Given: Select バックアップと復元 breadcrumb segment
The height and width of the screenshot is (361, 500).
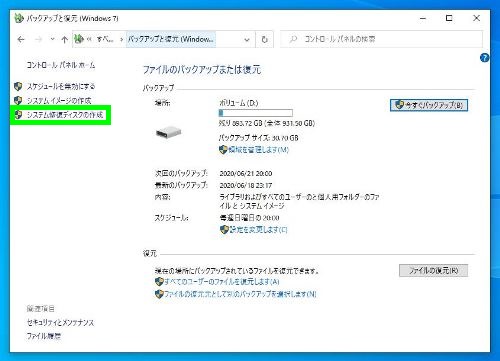Looking at the screenshot, I should 171,39.
